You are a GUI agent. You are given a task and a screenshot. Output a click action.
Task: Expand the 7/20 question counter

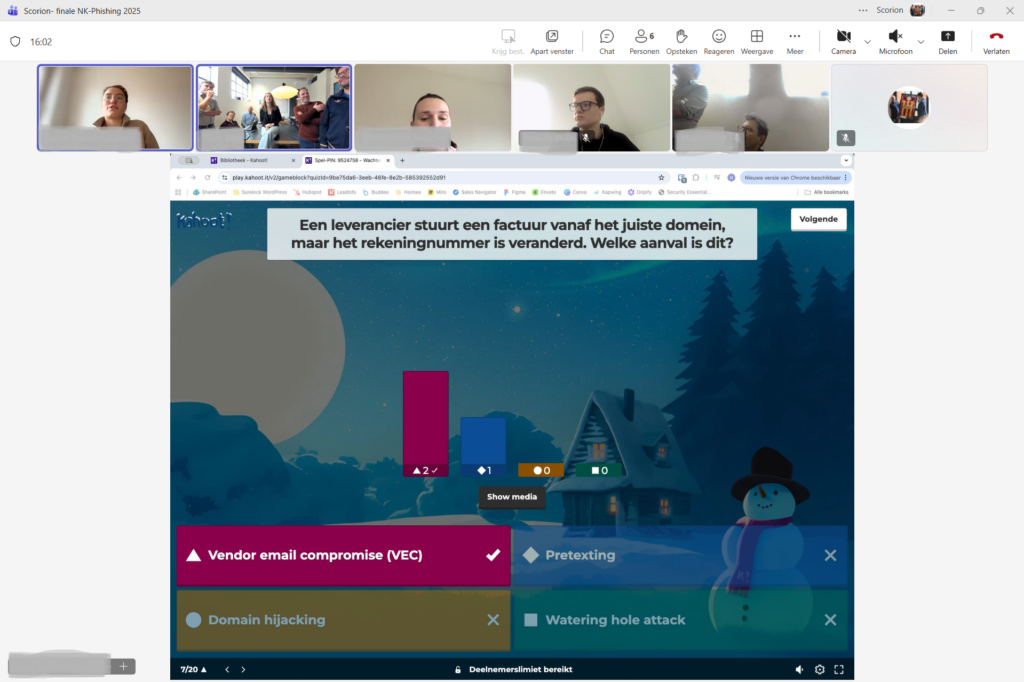point(194,670)
